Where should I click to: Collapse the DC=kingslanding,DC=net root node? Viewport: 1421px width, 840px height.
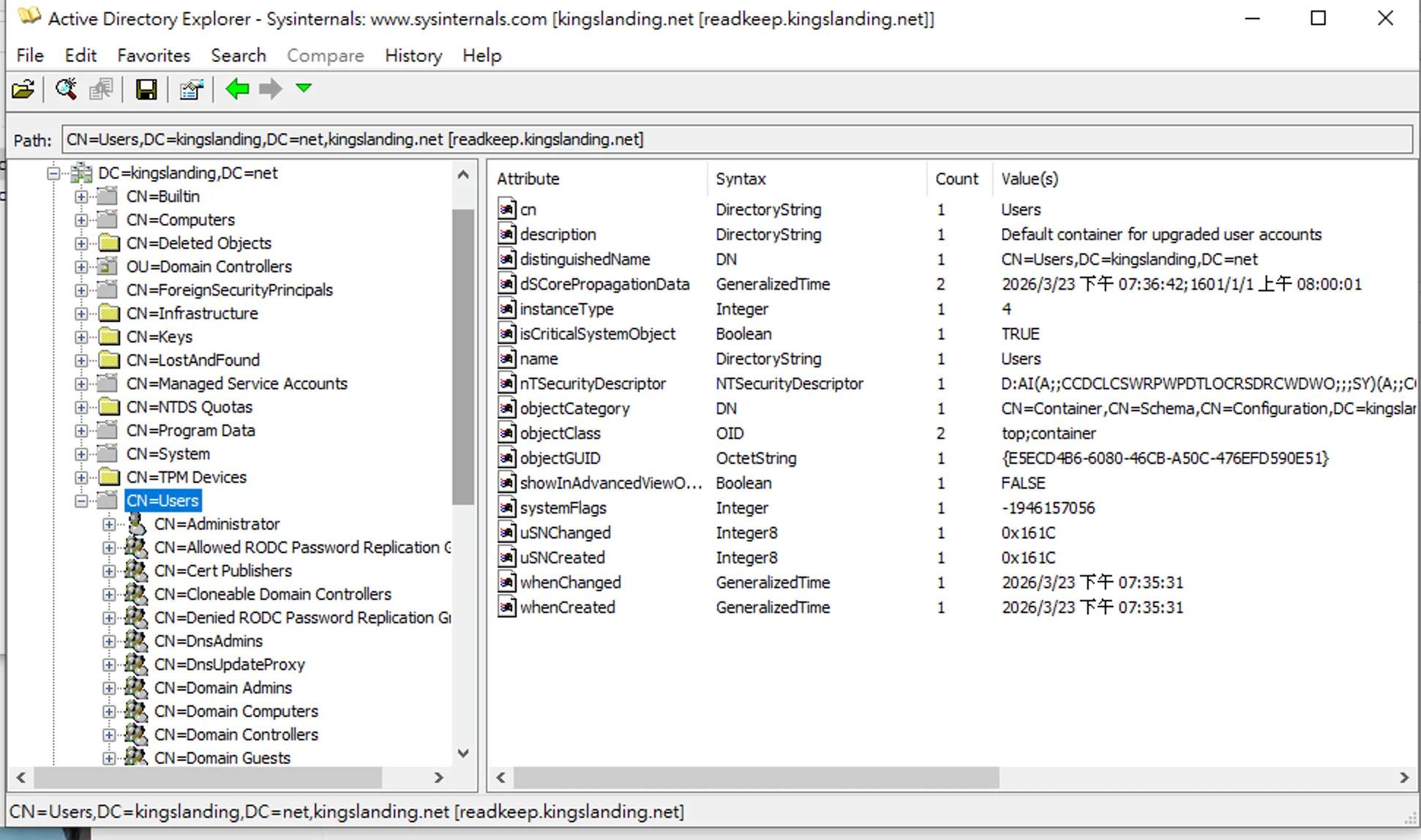53,173
